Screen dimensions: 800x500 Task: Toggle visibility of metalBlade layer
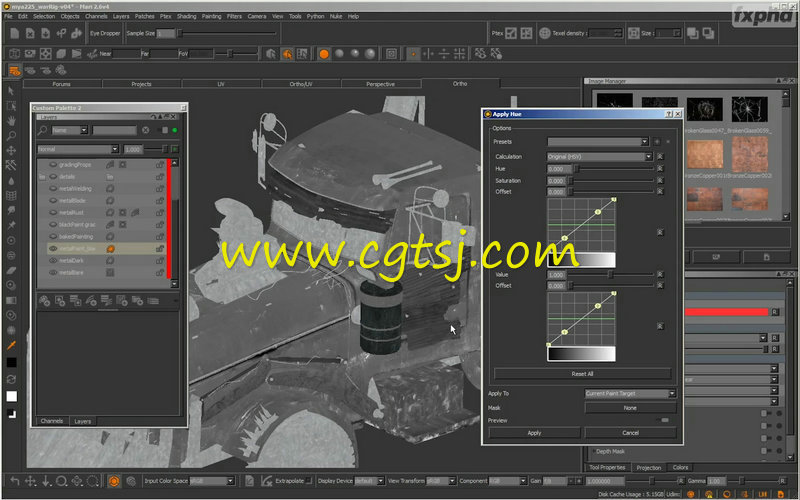click(x=53, y=201)
